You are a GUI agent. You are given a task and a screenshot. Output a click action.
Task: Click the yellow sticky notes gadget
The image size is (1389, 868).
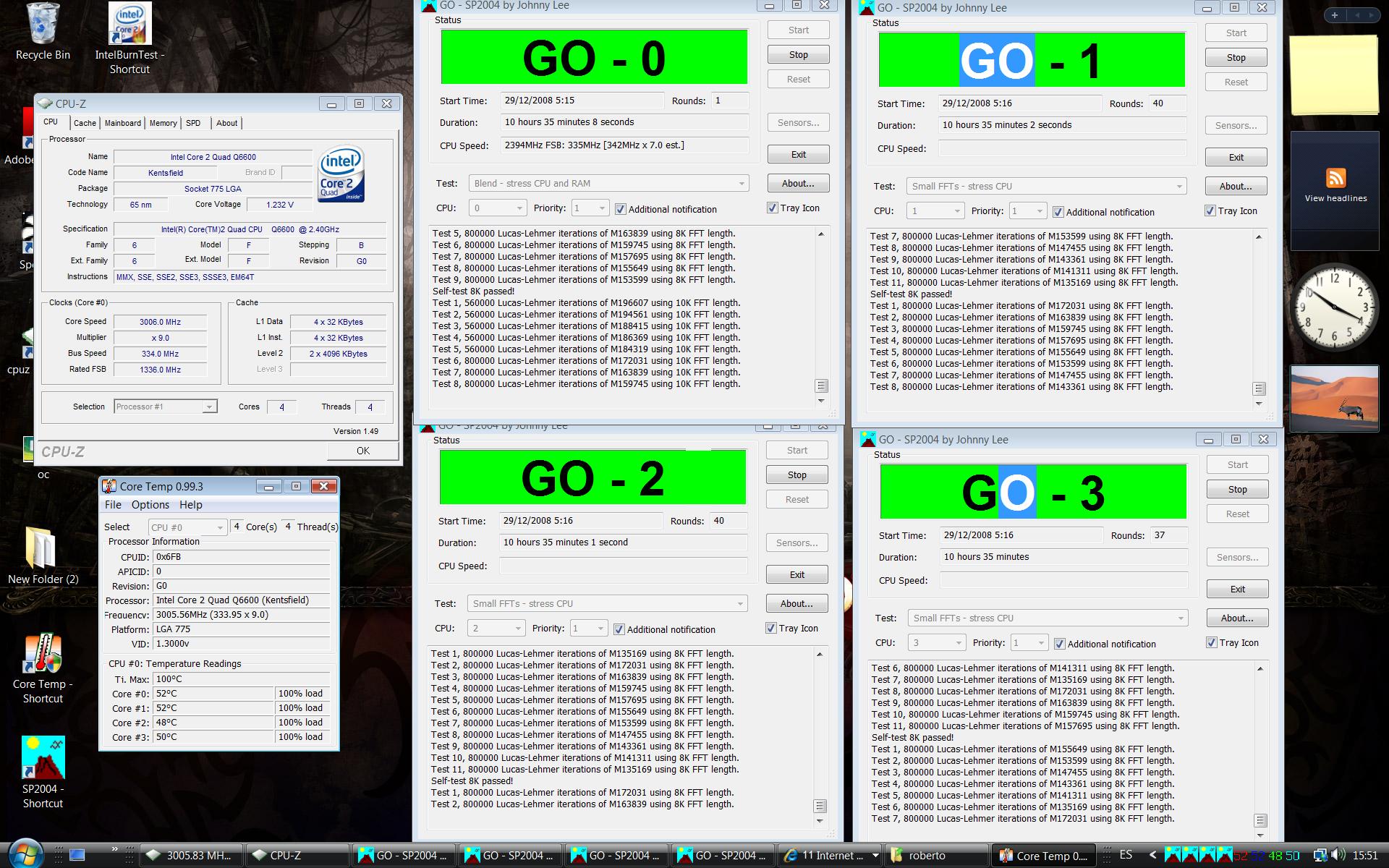coord(1334,74)
